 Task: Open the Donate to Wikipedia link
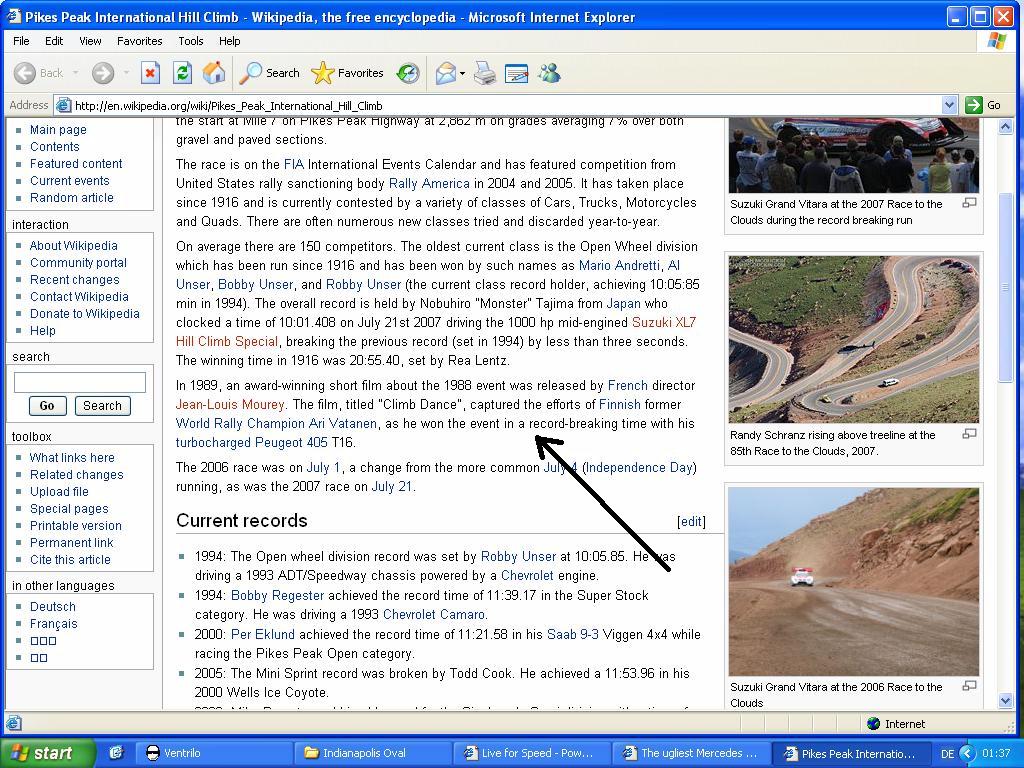(85, 313)
